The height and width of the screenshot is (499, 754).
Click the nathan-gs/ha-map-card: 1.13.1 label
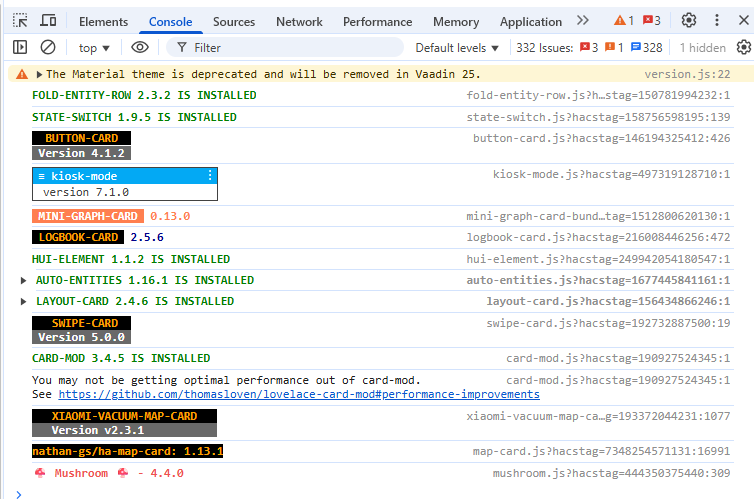point(127,451)
